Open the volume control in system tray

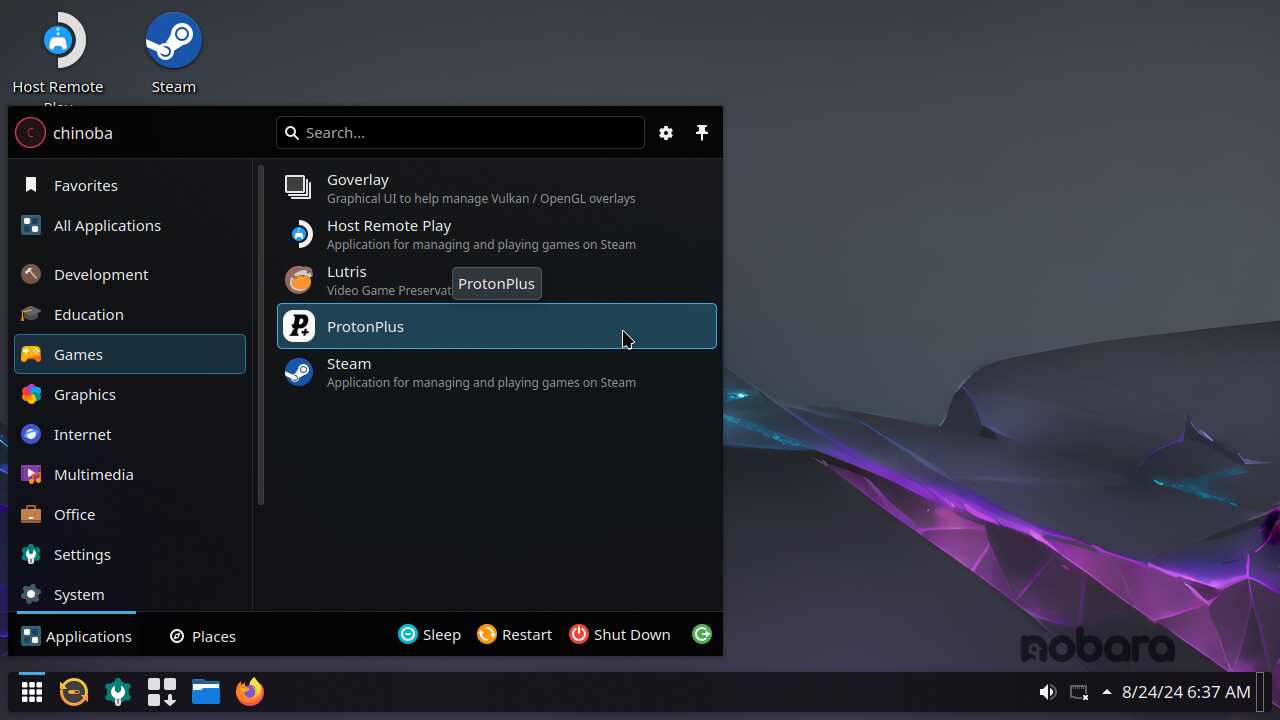1047,692
